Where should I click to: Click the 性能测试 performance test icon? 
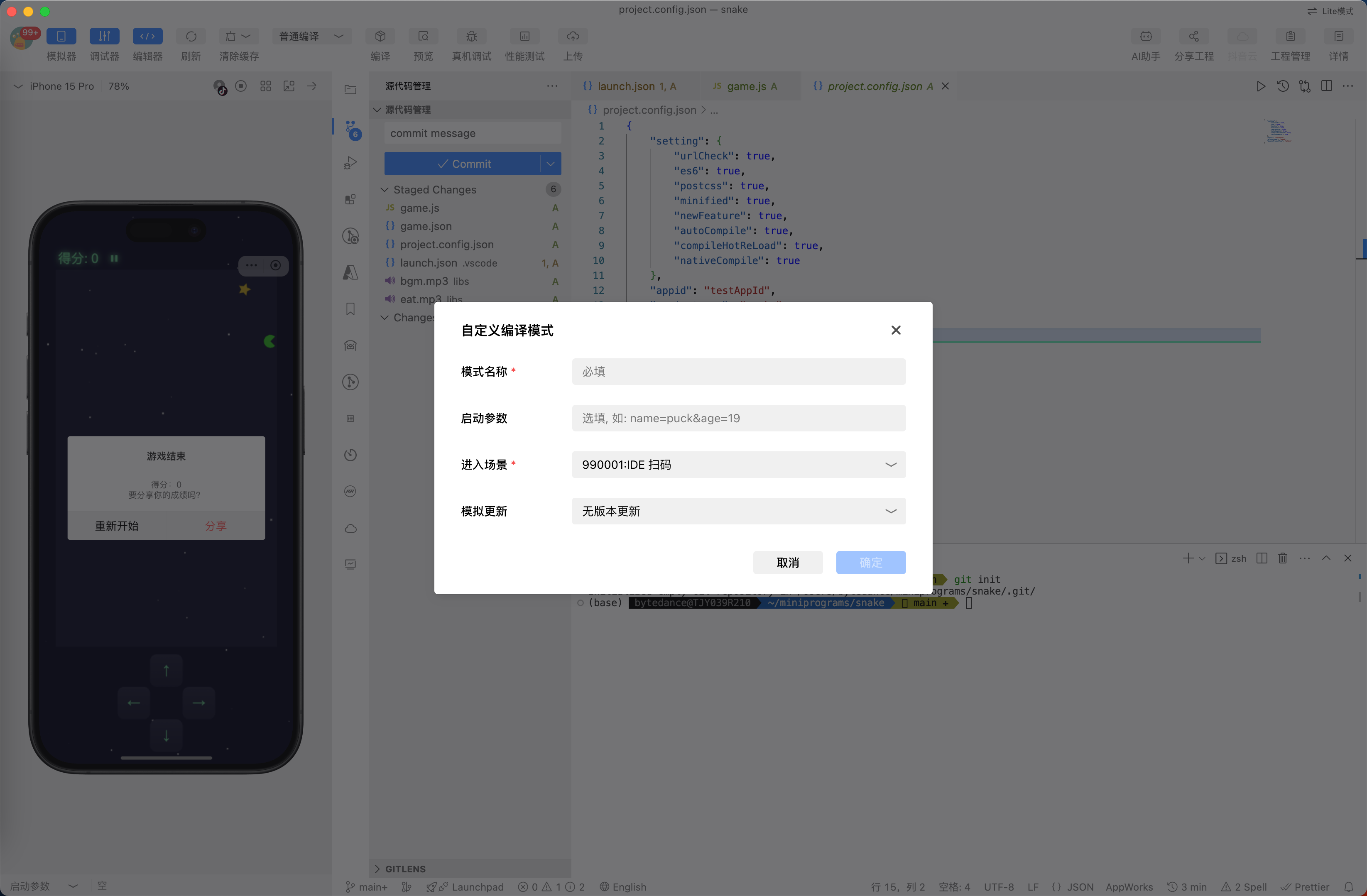tap(524, 36)
